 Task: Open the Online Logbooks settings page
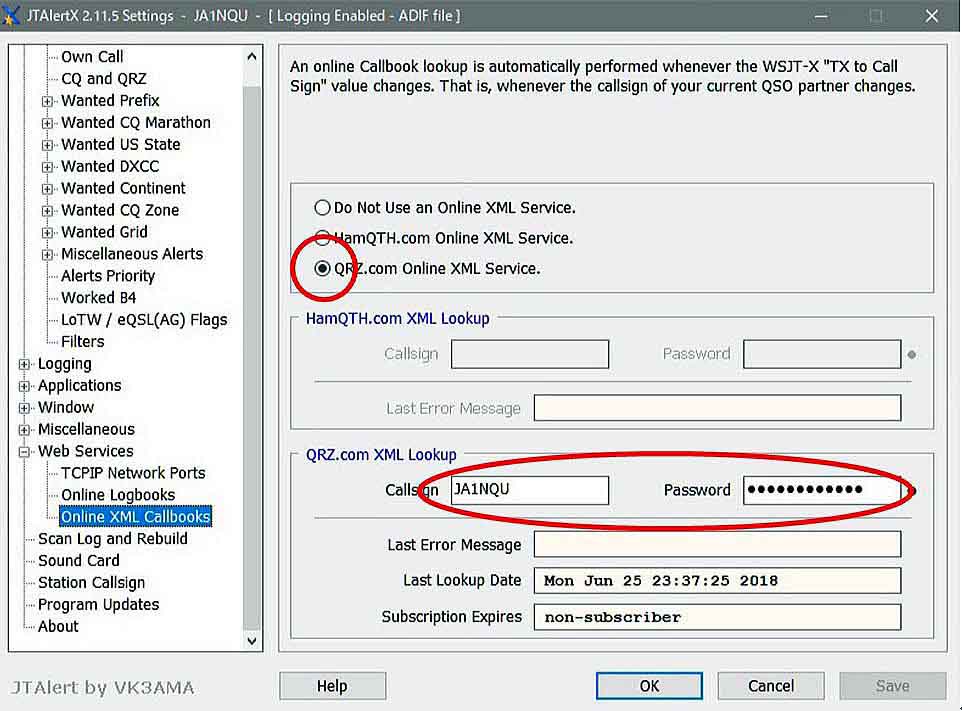117,495
